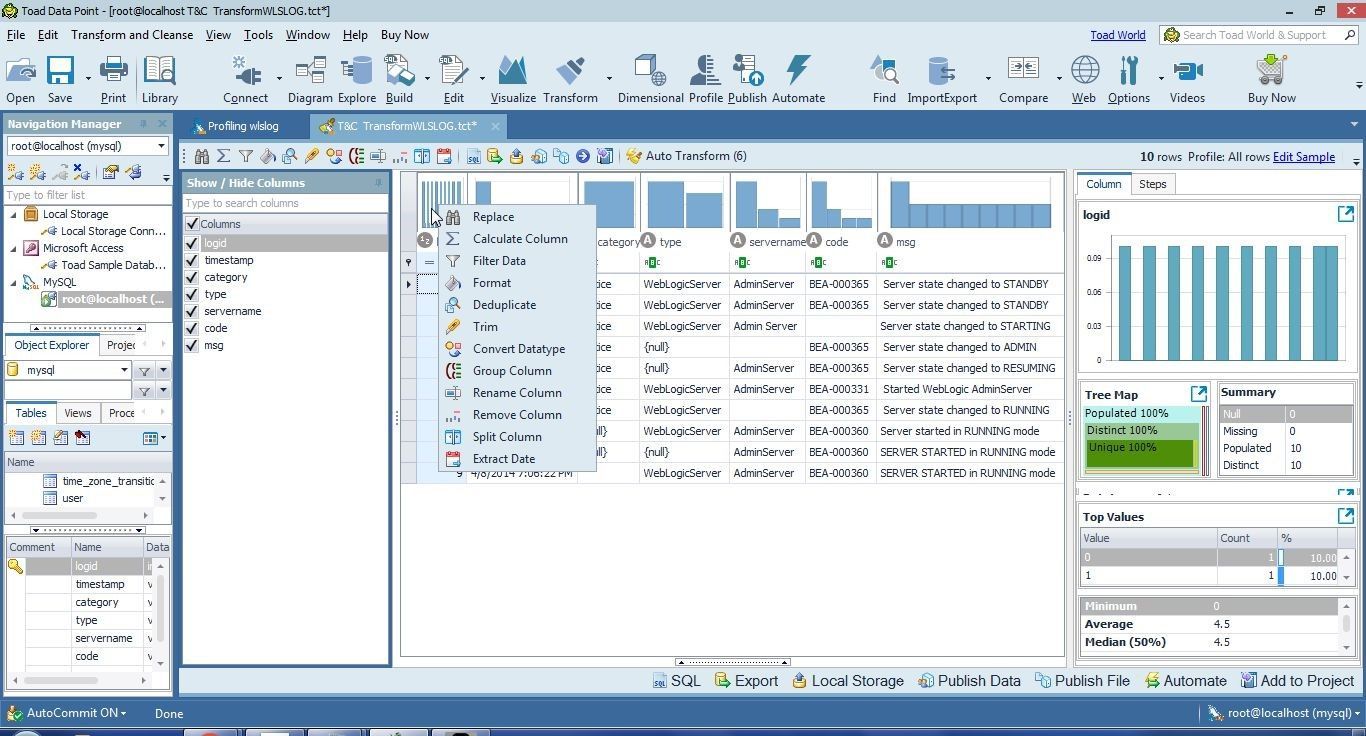Screen dimensions: 1366x736
Task: Click the Visualize toolbar icon
Action: 513,72
